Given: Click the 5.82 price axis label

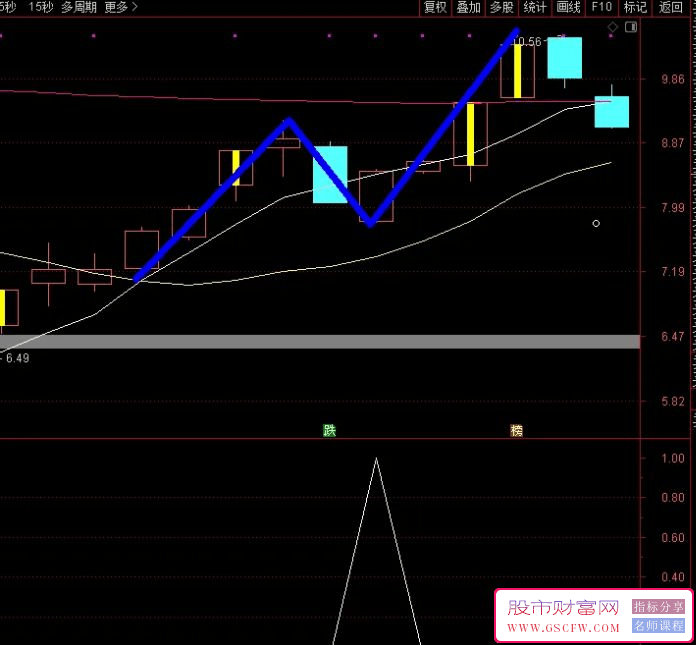Looking at the screenshot, I should pyautogui.click(x=673, y=401).
